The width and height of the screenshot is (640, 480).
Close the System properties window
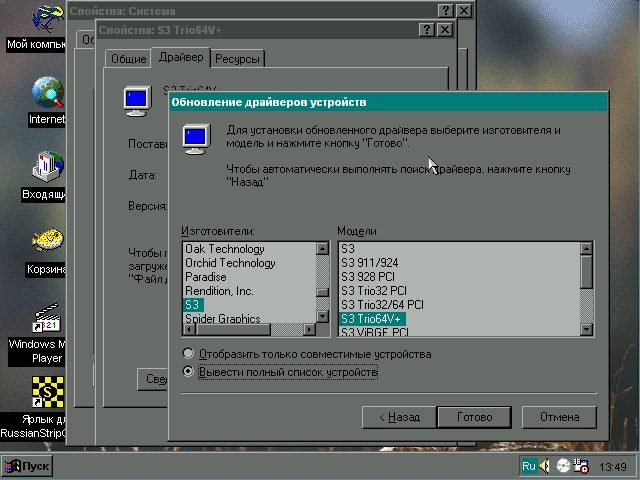click(x=464, y=11)
